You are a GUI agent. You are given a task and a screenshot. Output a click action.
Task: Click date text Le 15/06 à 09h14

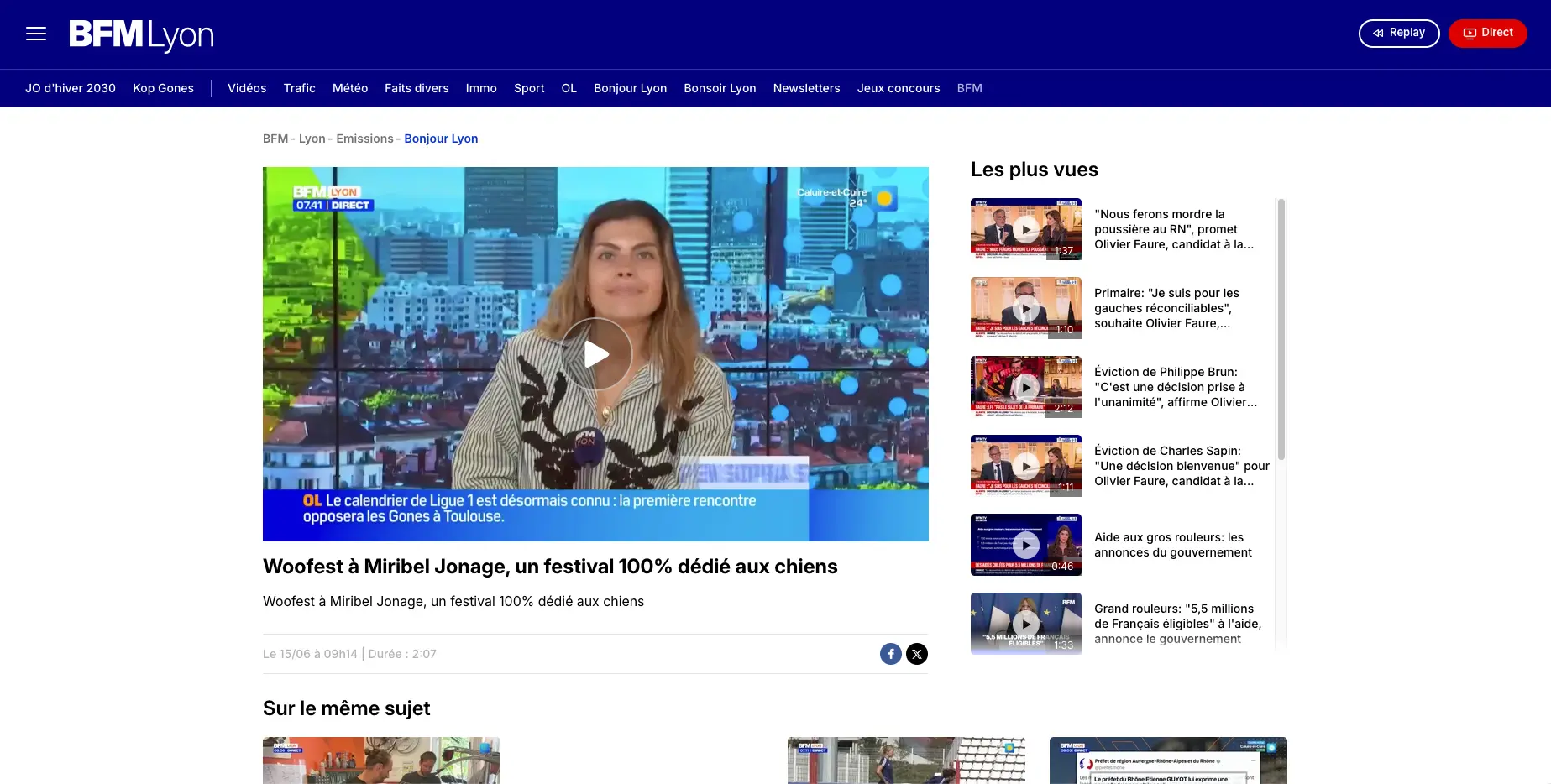[310, 654]
